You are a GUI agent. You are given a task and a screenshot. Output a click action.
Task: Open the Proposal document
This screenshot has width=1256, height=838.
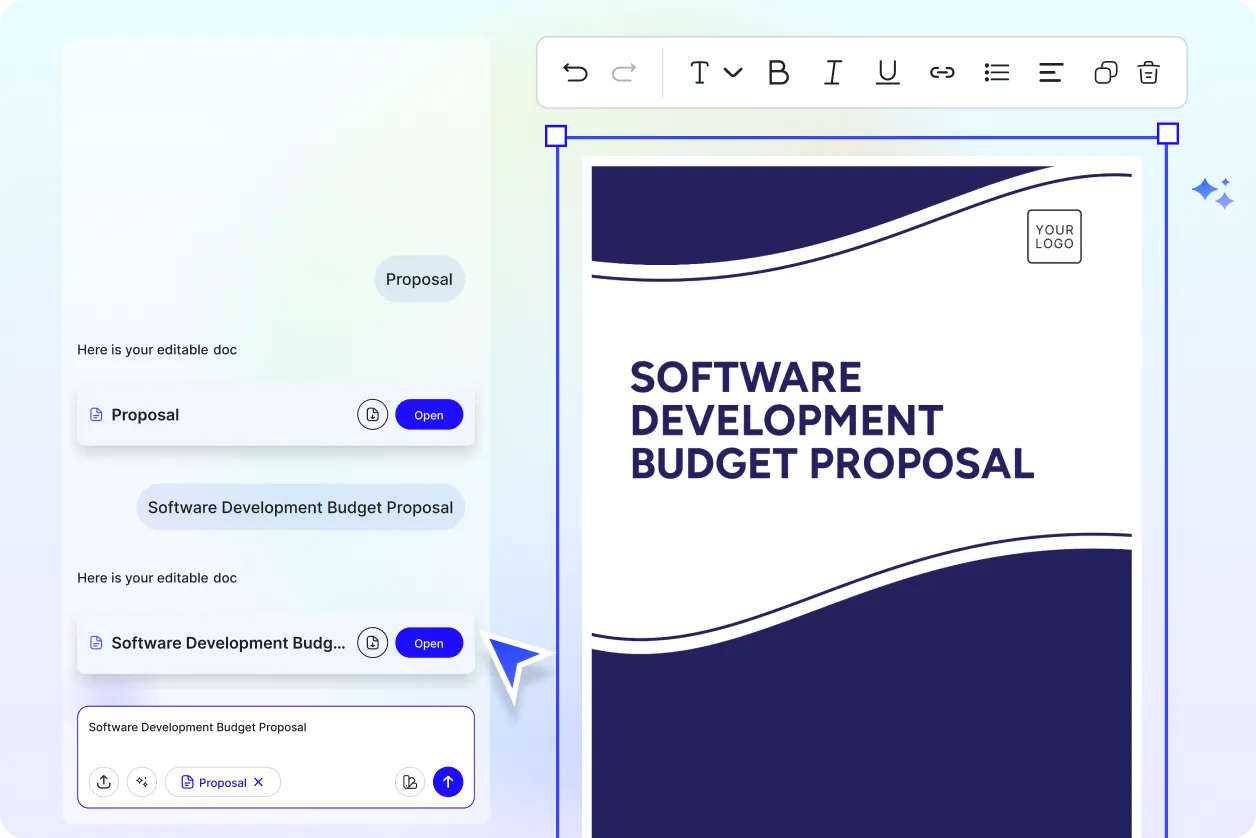pyautogui.click(x=429, y=415)
